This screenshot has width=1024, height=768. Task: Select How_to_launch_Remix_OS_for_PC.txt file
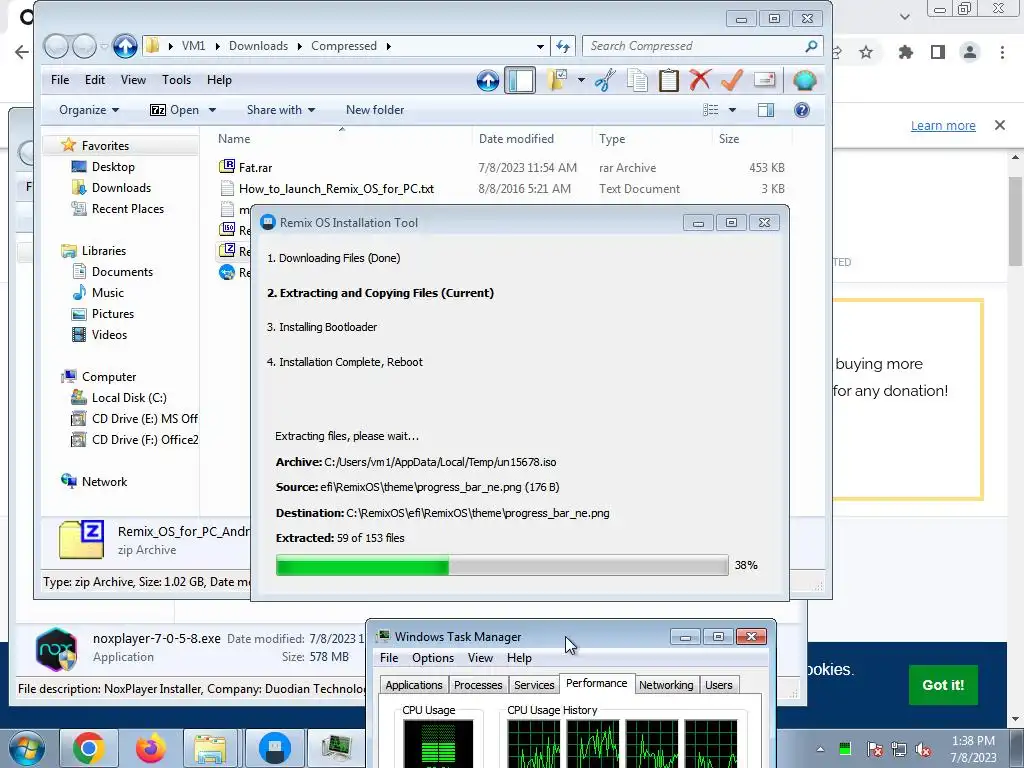pos(336,189)
